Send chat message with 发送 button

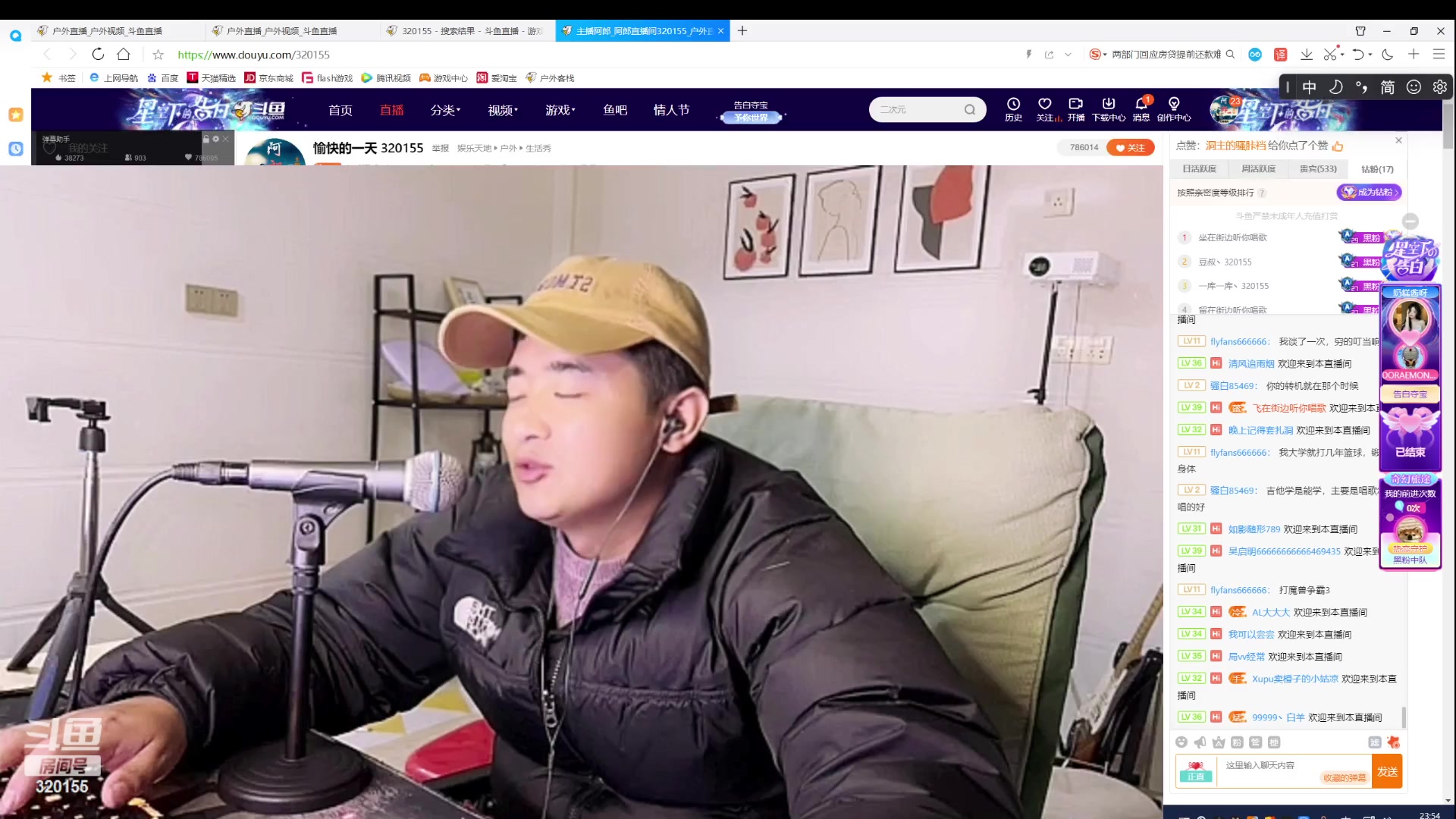(x=1387, y=771)
